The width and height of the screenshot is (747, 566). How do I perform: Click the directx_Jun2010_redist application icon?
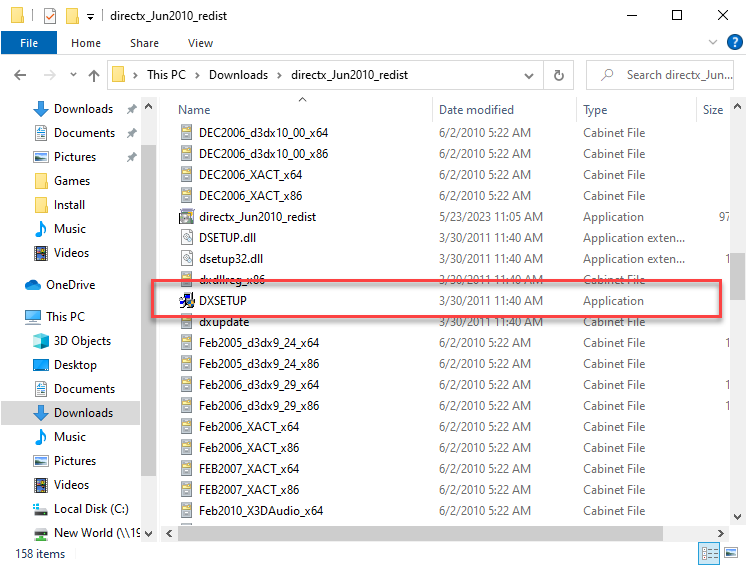186,217
